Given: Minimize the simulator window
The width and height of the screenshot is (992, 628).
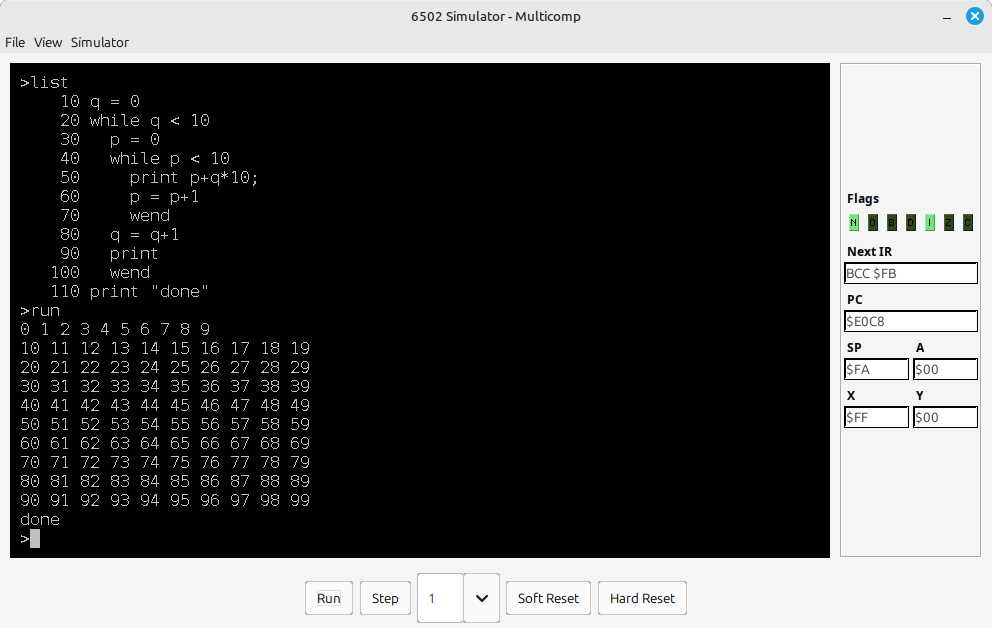Looking at the screenshot, I should coord(946,16).
